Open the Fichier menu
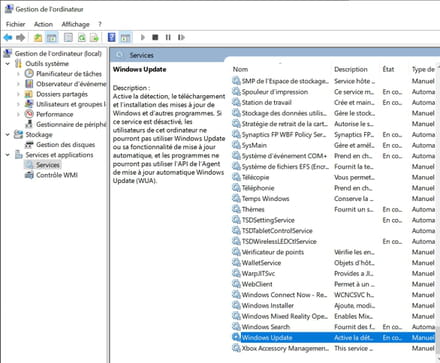This screenshot has height=363, width=440. pyautogui.click(x=15, y=24)
